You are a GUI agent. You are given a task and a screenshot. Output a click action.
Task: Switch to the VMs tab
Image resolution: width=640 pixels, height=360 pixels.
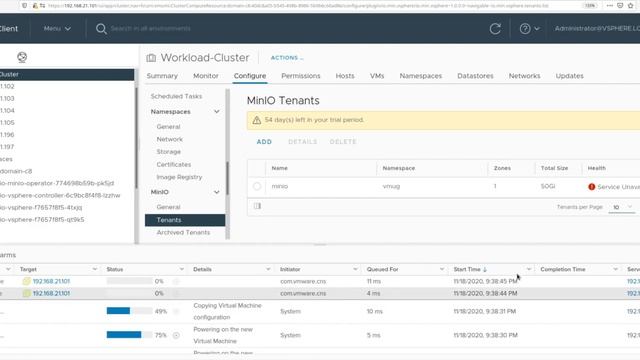click(377, 76)
